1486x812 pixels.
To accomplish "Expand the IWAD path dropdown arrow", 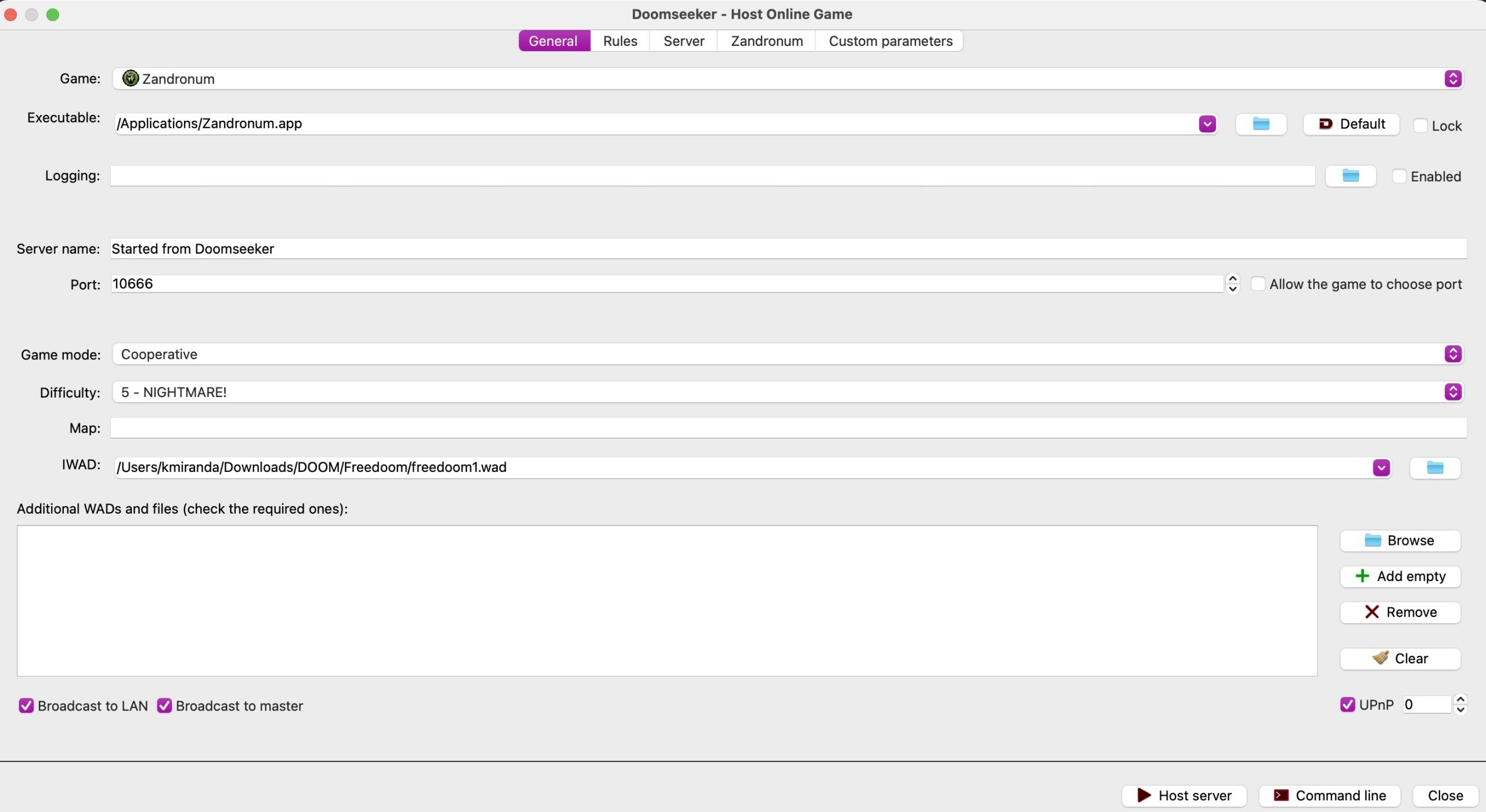I will click(1382, 468).
